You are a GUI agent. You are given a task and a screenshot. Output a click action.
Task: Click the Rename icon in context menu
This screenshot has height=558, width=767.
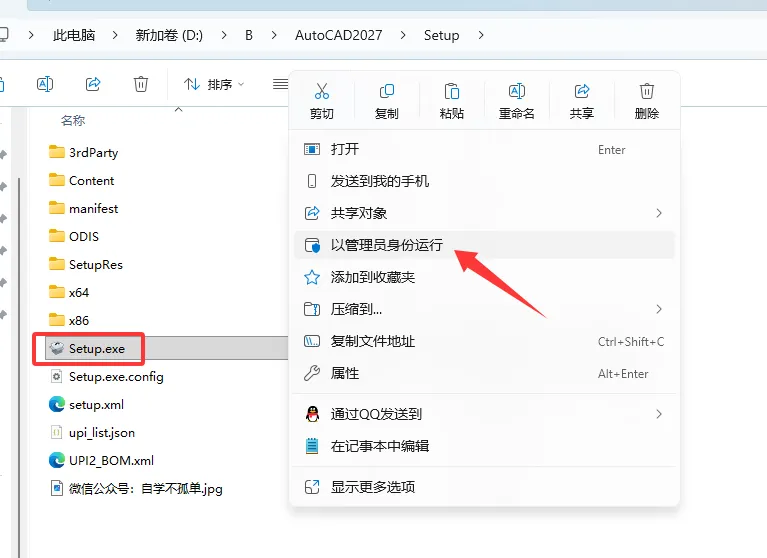point(517,91)
